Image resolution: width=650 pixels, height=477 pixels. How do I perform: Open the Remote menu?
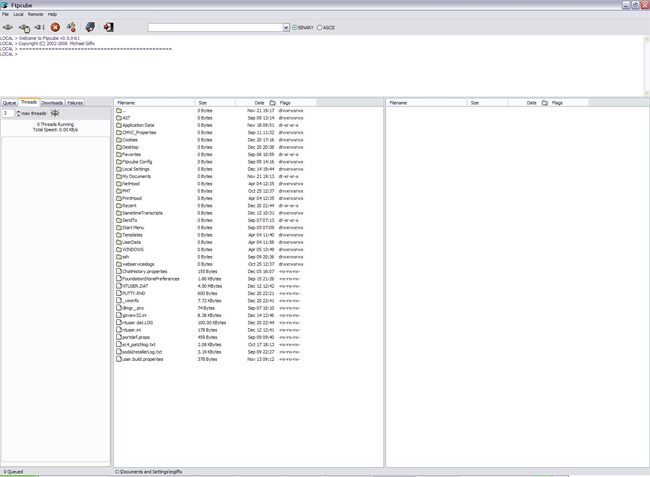point(36,14)
